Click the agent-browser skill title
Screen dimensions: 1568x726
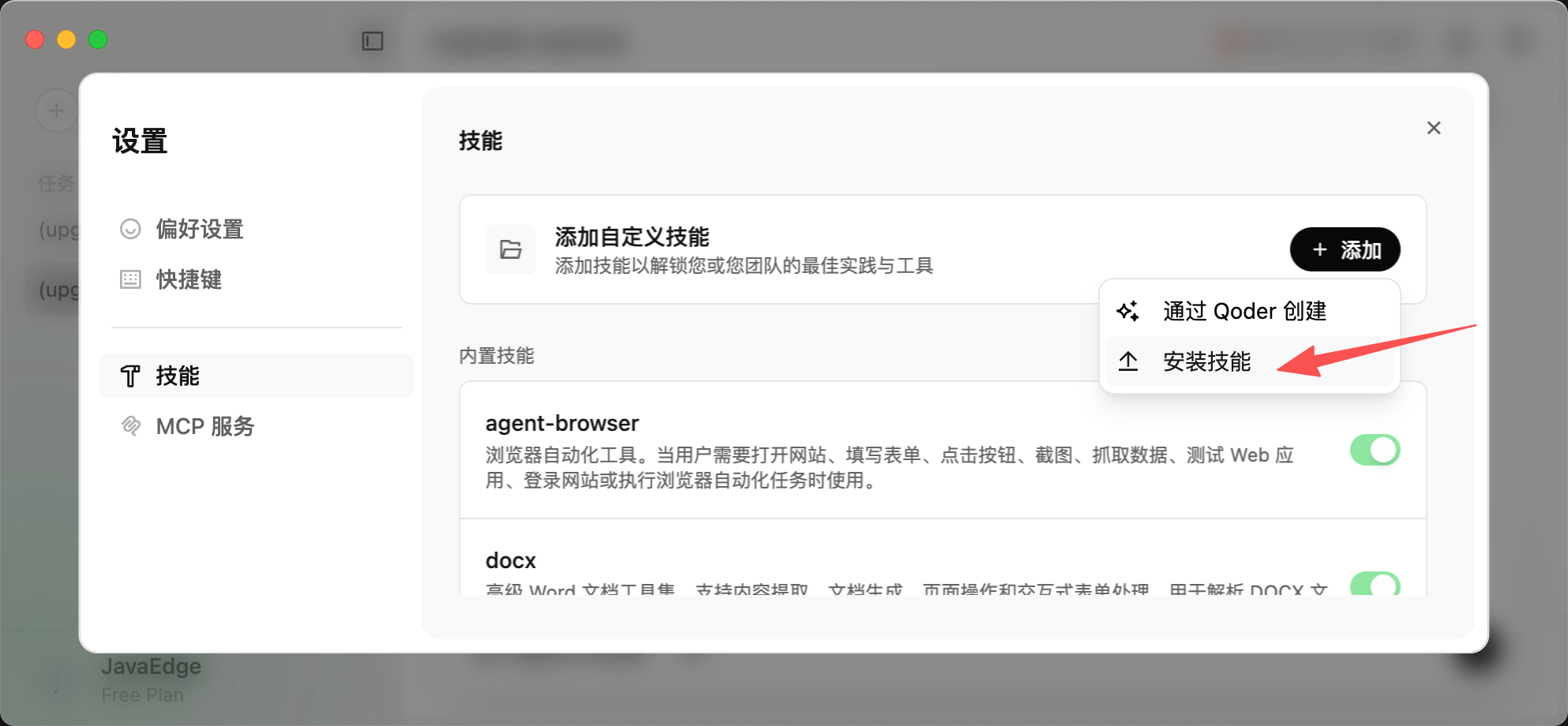[562, 423]
